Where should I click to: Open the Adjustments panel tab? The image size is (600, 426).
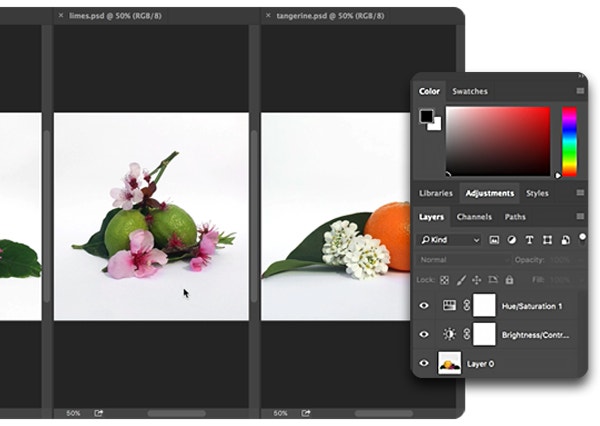pyautogui.click(x=489, y=193)
